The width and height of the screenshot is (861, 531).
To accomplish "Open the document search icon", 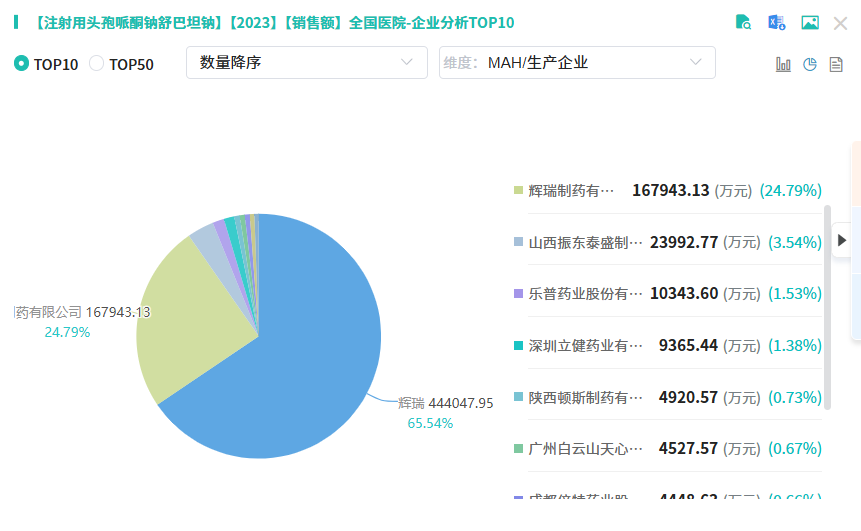I will click(743, 22).
